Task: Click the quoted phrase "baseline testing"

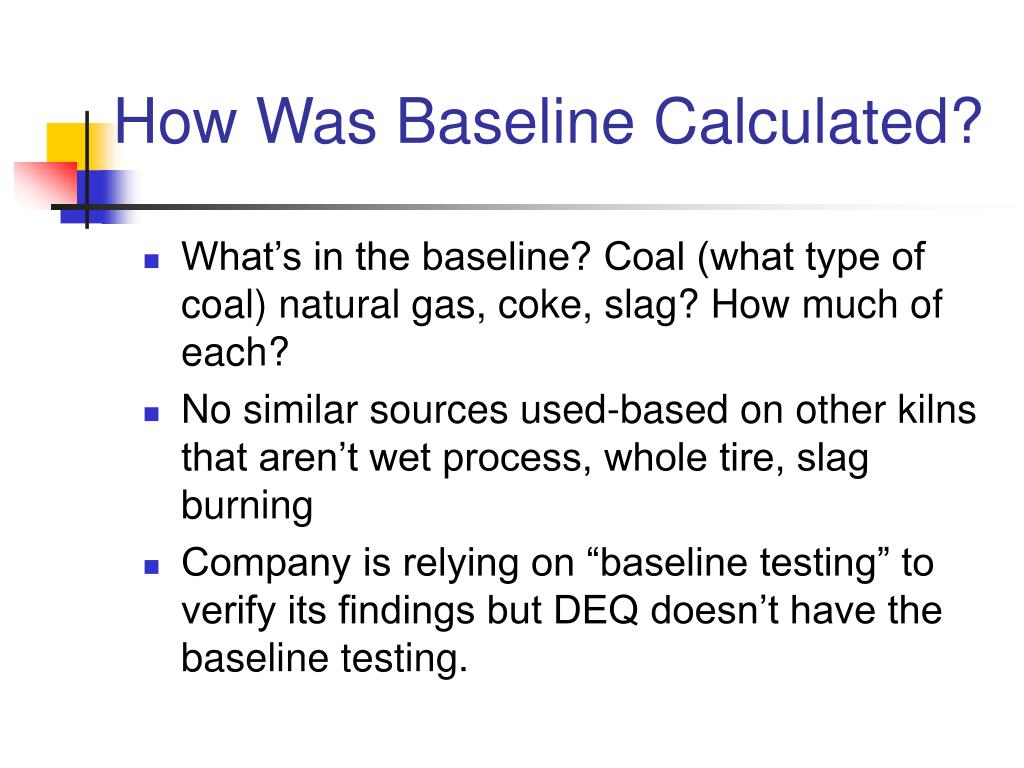Action: point(738,562)
